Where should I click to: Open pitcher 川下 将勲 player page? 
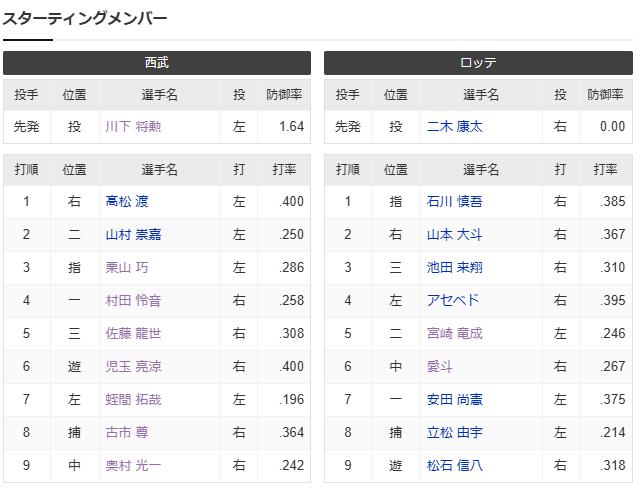click(x=133, y=127)
